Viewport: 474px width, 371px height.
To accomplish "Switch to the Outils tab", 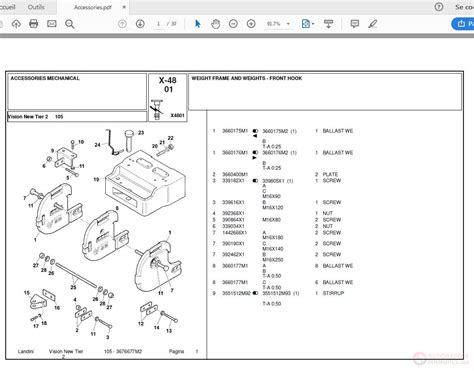I will click(36, 7).
